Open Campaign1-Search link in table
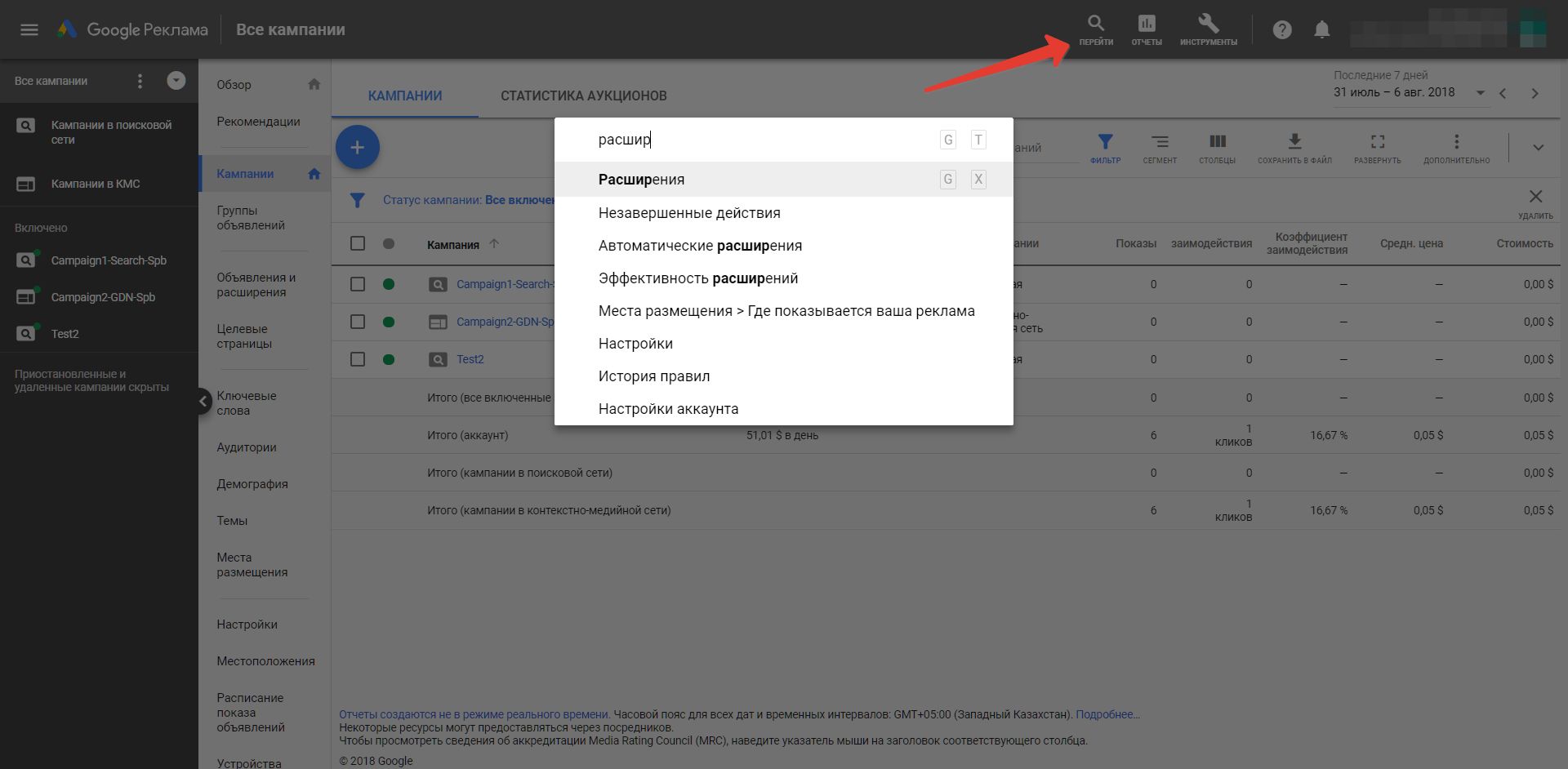Viewport: 1568px width, 769px height. [506, 284]
